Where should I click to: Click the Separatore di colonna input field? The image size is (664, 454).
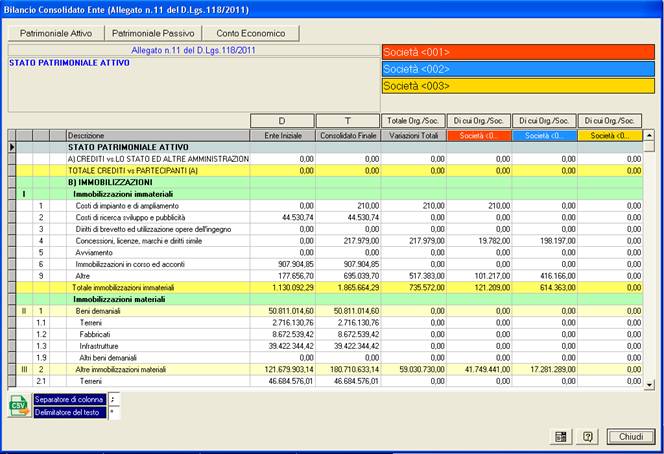coord(114,399)
